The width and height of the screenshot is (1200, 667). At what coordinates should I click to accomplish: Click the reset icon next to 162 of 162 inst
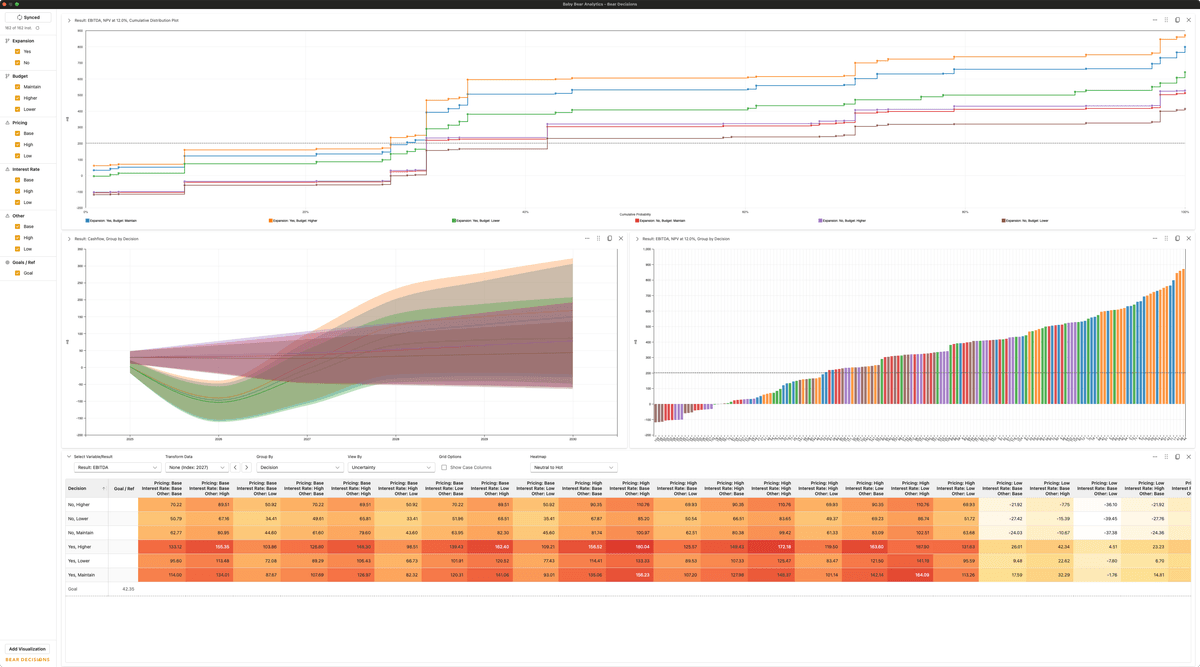pyautogui.click(x=38, y=27)
